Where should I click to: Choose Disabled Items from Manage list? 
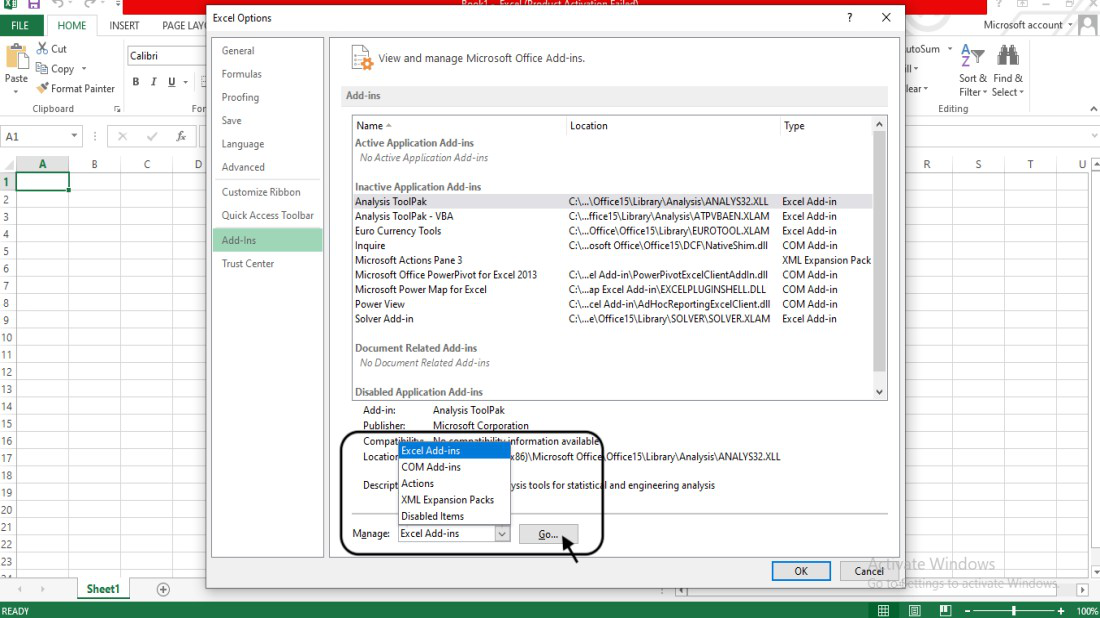coord(454,516)
